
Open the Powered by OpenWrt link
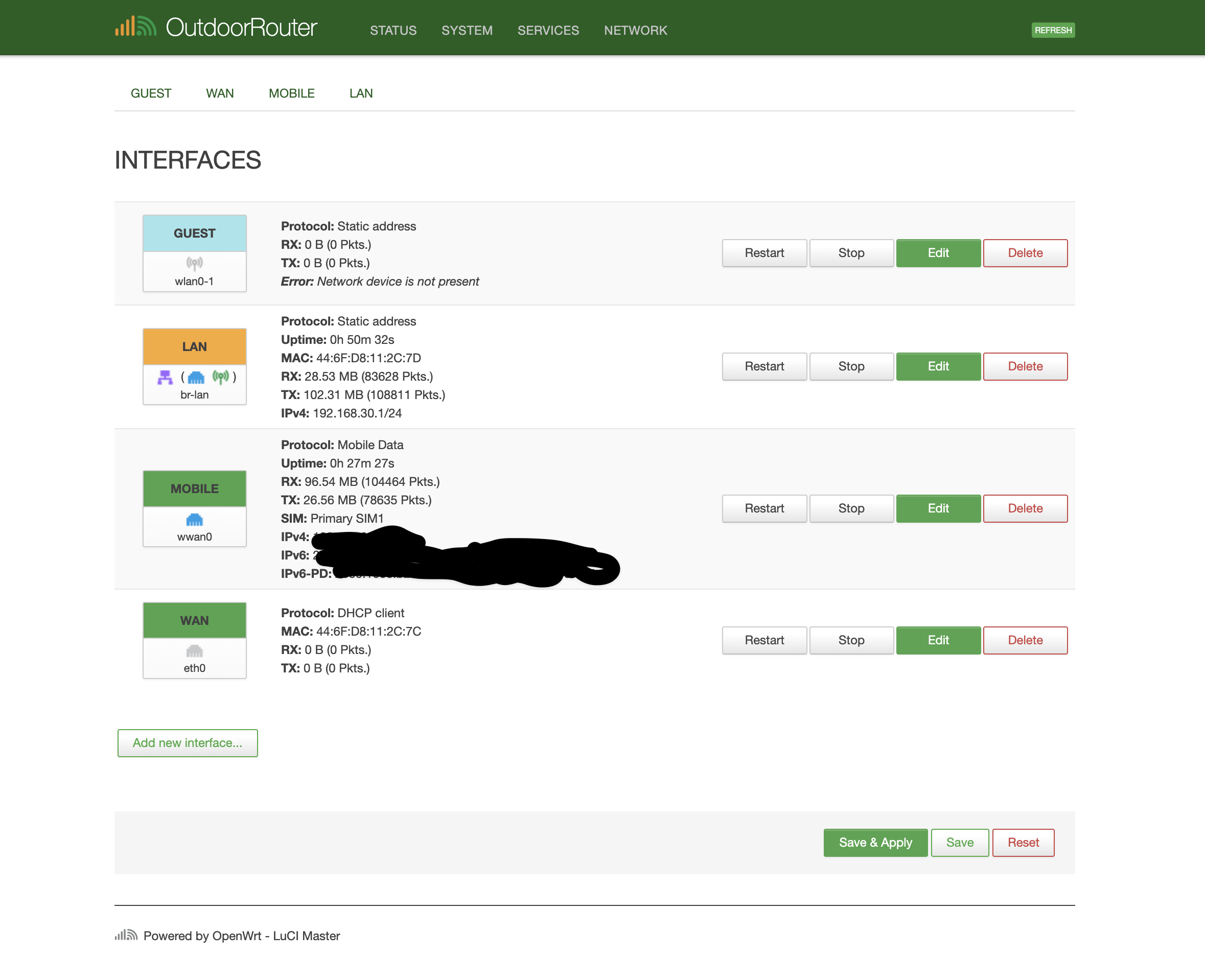[x=242, y=936]
